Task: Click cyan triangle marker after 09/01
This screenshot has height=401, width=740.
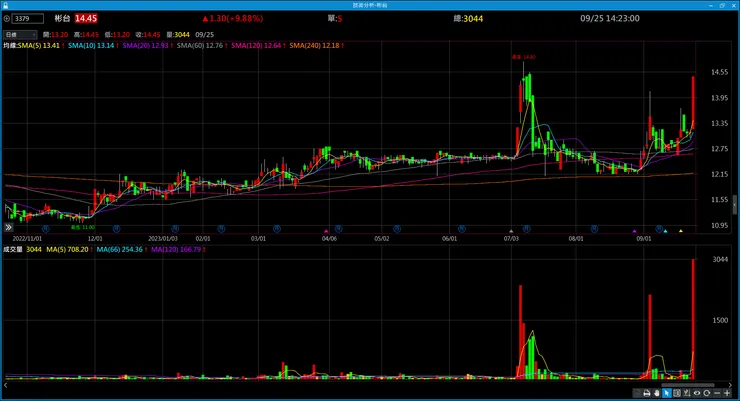Action: click(665, 231)
